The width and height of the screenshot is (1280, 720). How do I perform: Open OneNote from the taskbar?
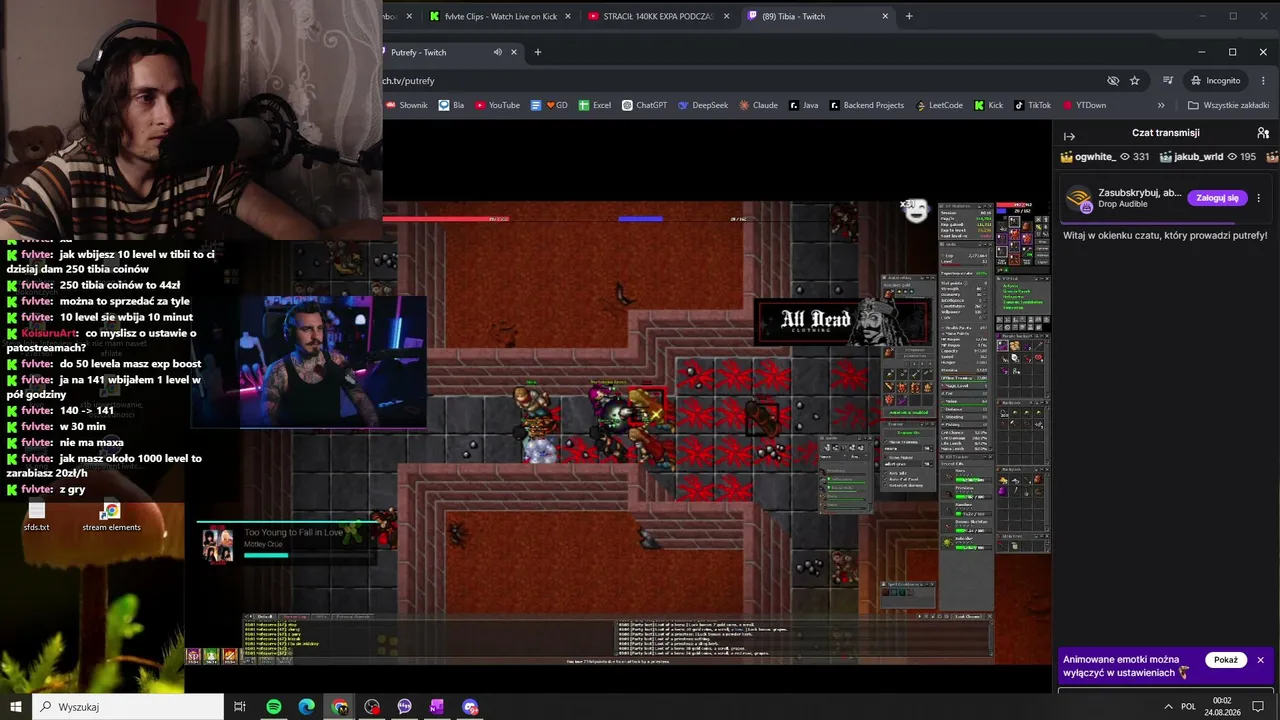(x=437, y=707)
